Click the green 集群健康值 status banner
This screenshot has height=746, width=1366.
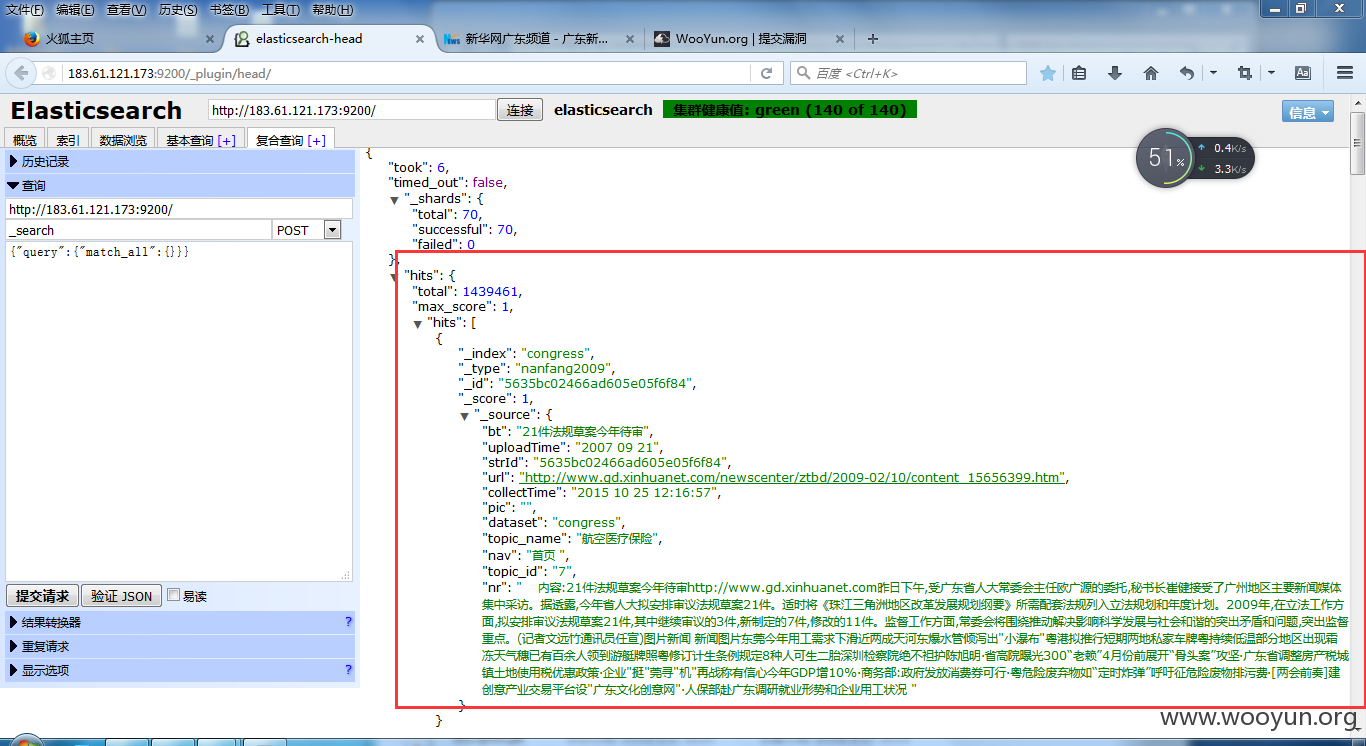point(790,110)
